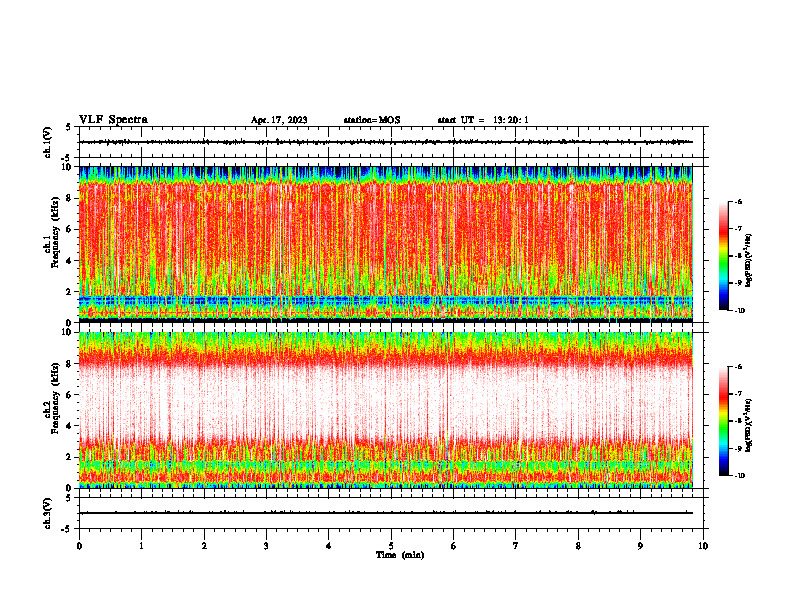The image size is (792, 612).
Task: Select the date text "Apr. 17, 2023"
Action: (x=279, y=120)
